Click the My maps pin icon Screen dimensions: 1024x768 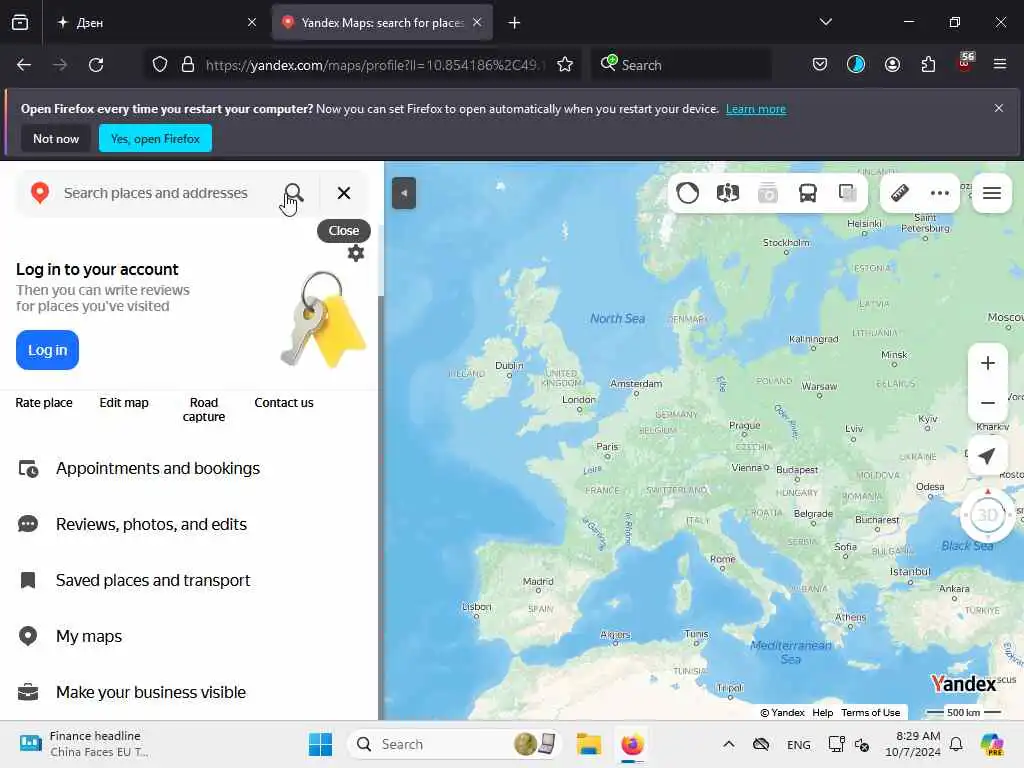tap(28, 636)
